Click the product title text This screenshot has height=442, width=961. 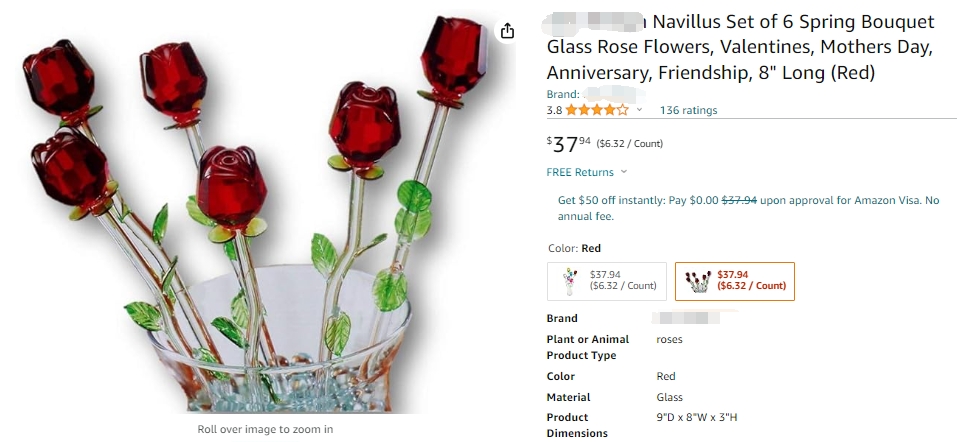740,47
